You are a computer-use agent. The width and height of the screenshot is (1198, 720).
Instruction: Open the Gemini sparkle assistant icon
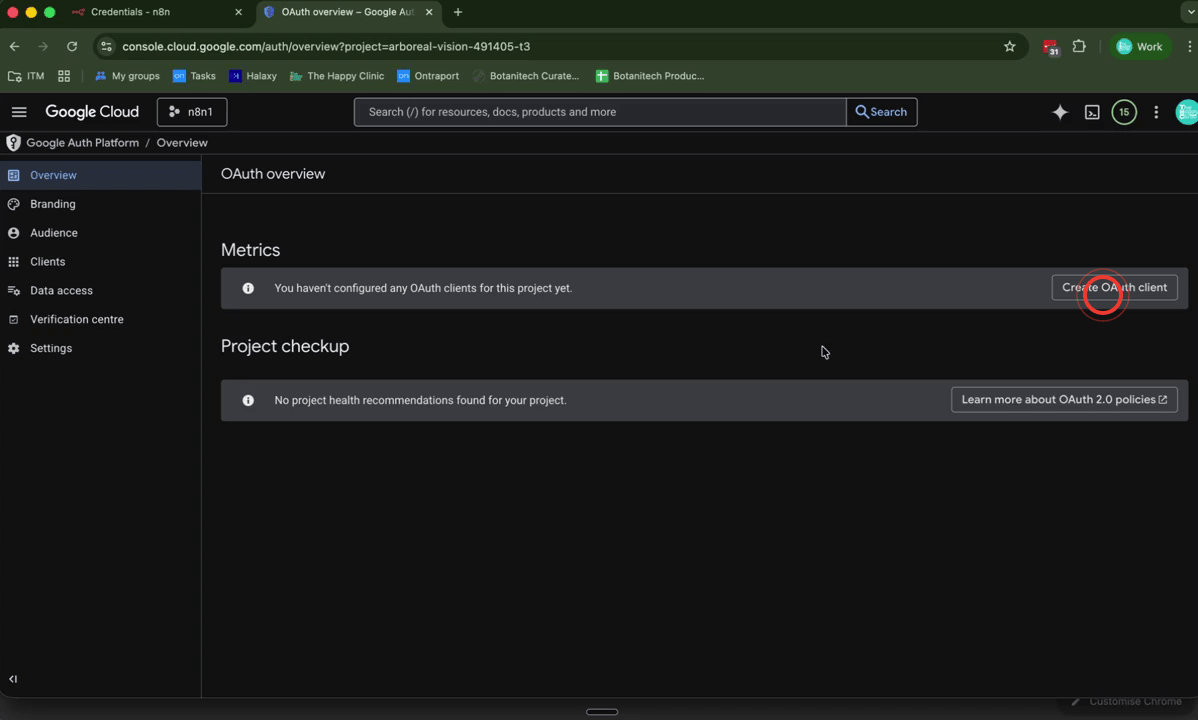click(1060, 112)
